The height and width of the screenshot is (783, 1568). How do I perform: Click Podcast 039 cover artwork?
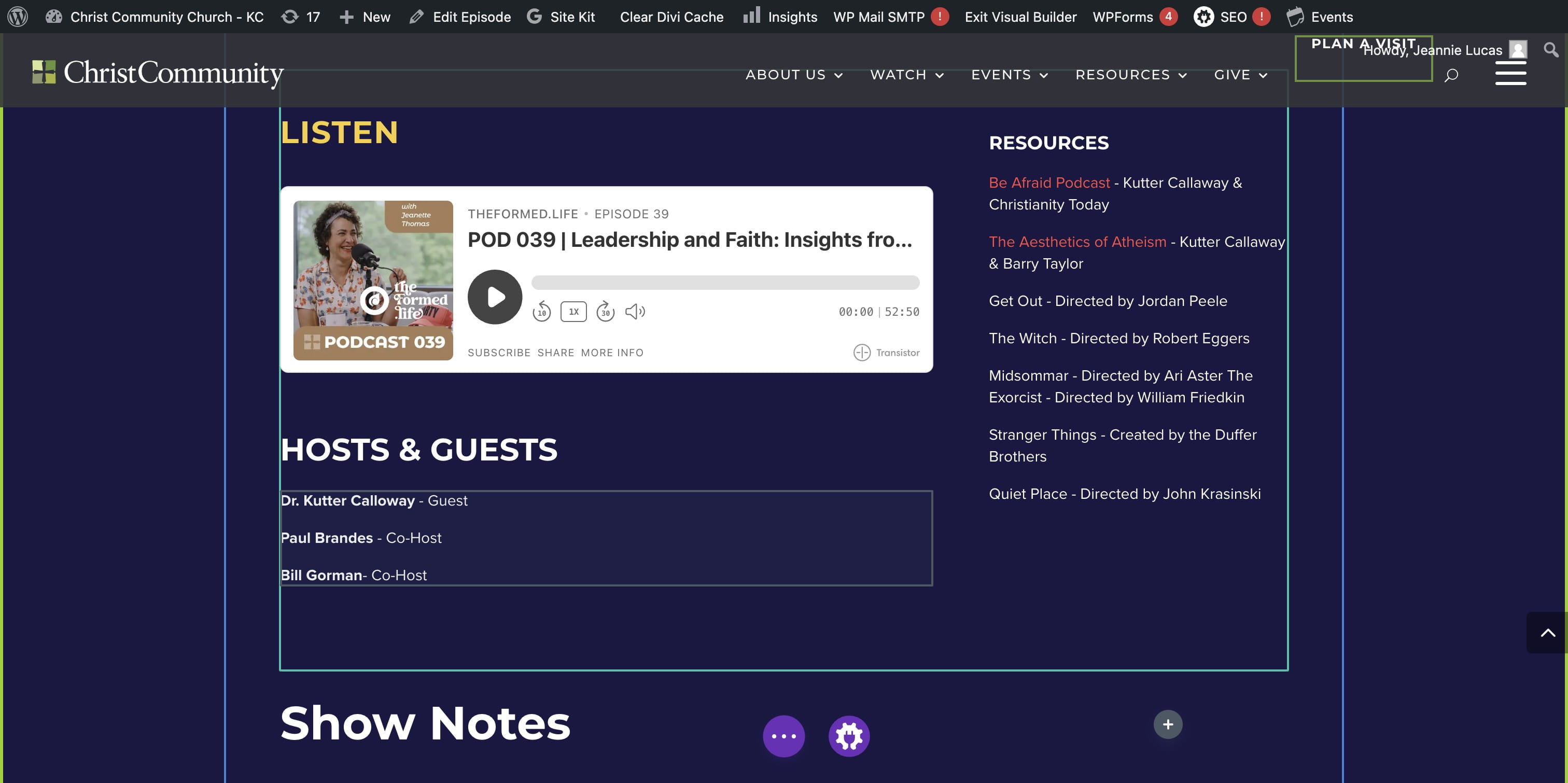372,280
